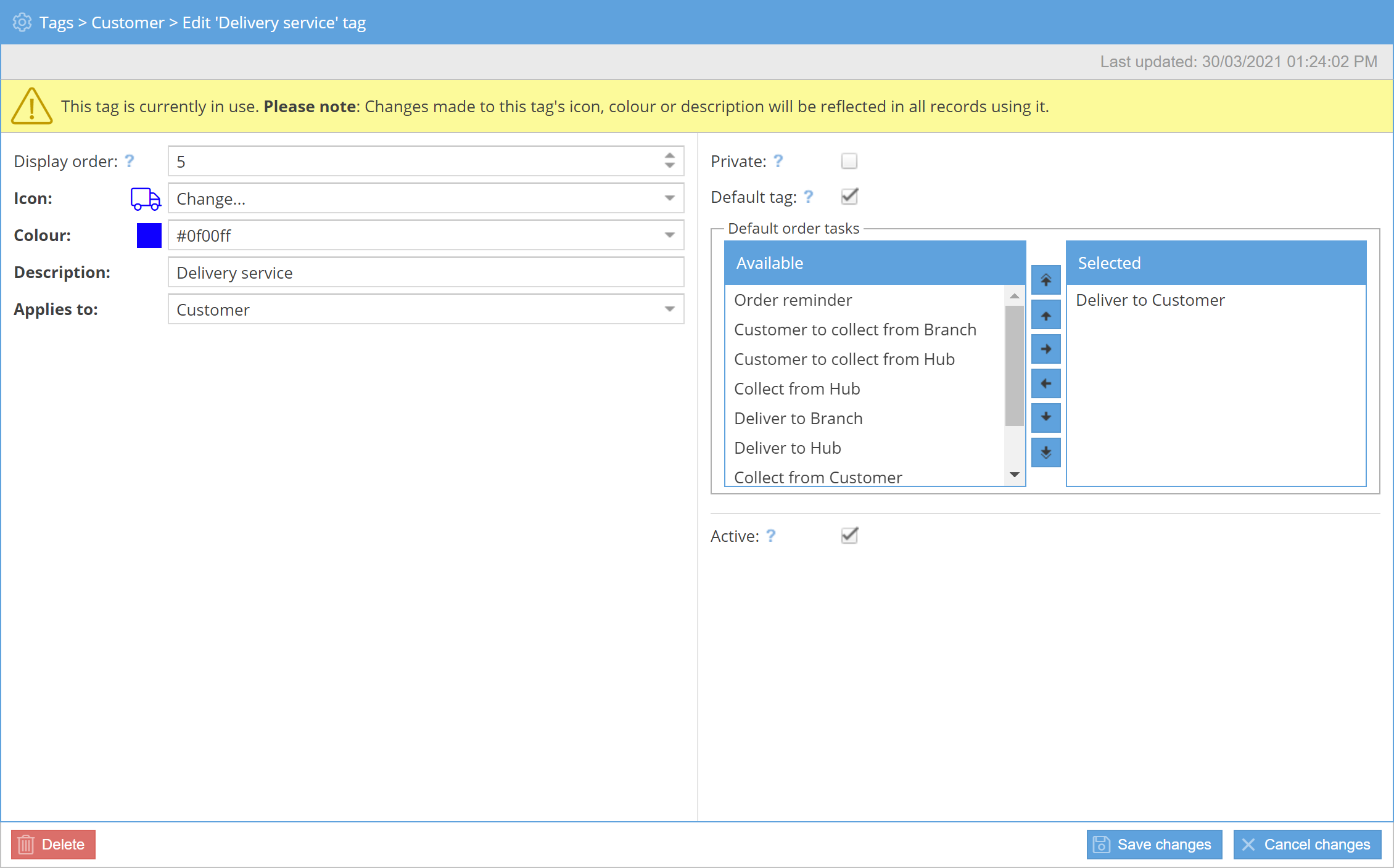Click the blue colour swatch square
Screen dimensions: 1394x868
click(149, 235)
